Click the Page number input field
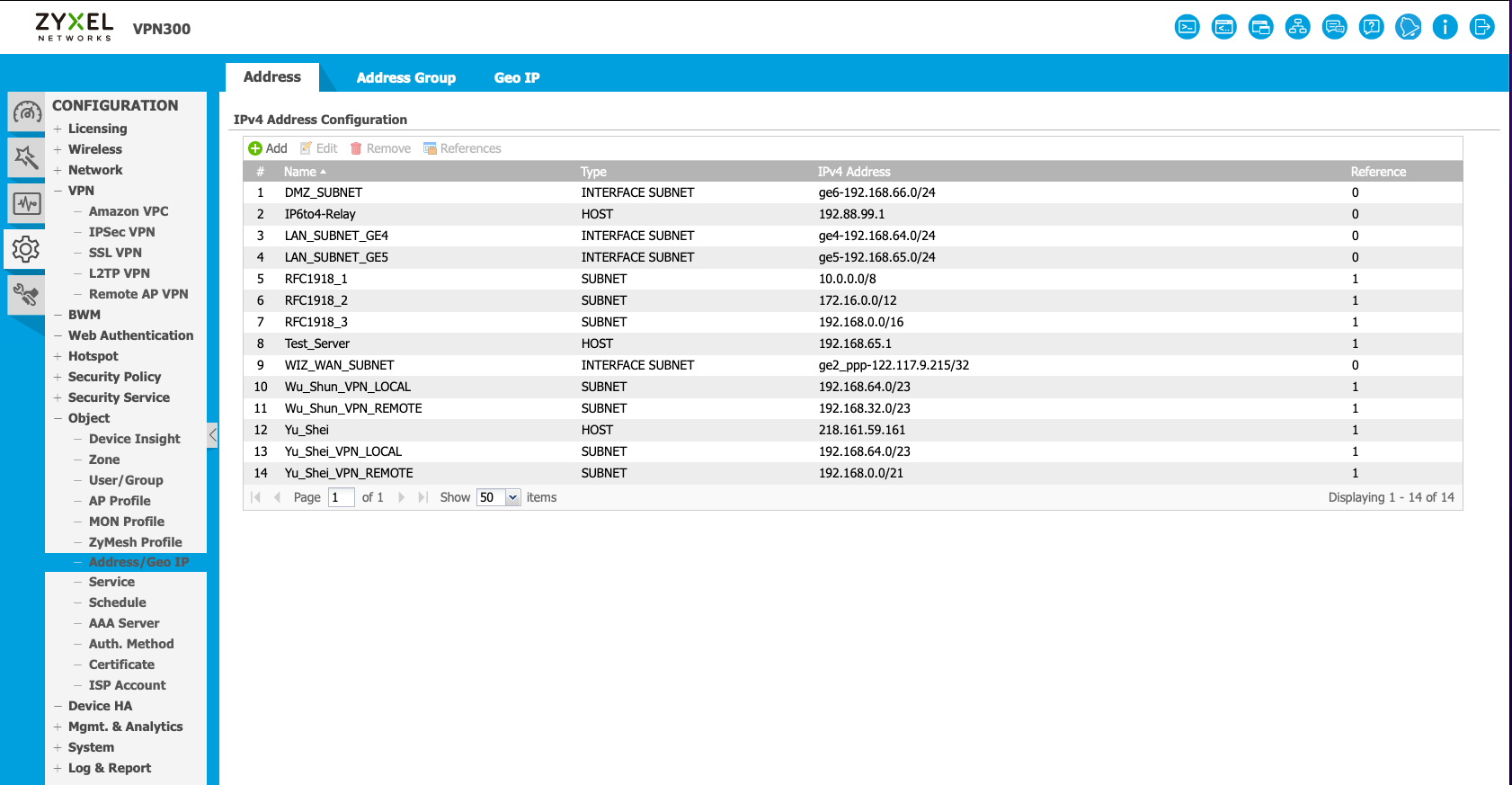Screen dimensions: 1512x785 pos(342,497)
